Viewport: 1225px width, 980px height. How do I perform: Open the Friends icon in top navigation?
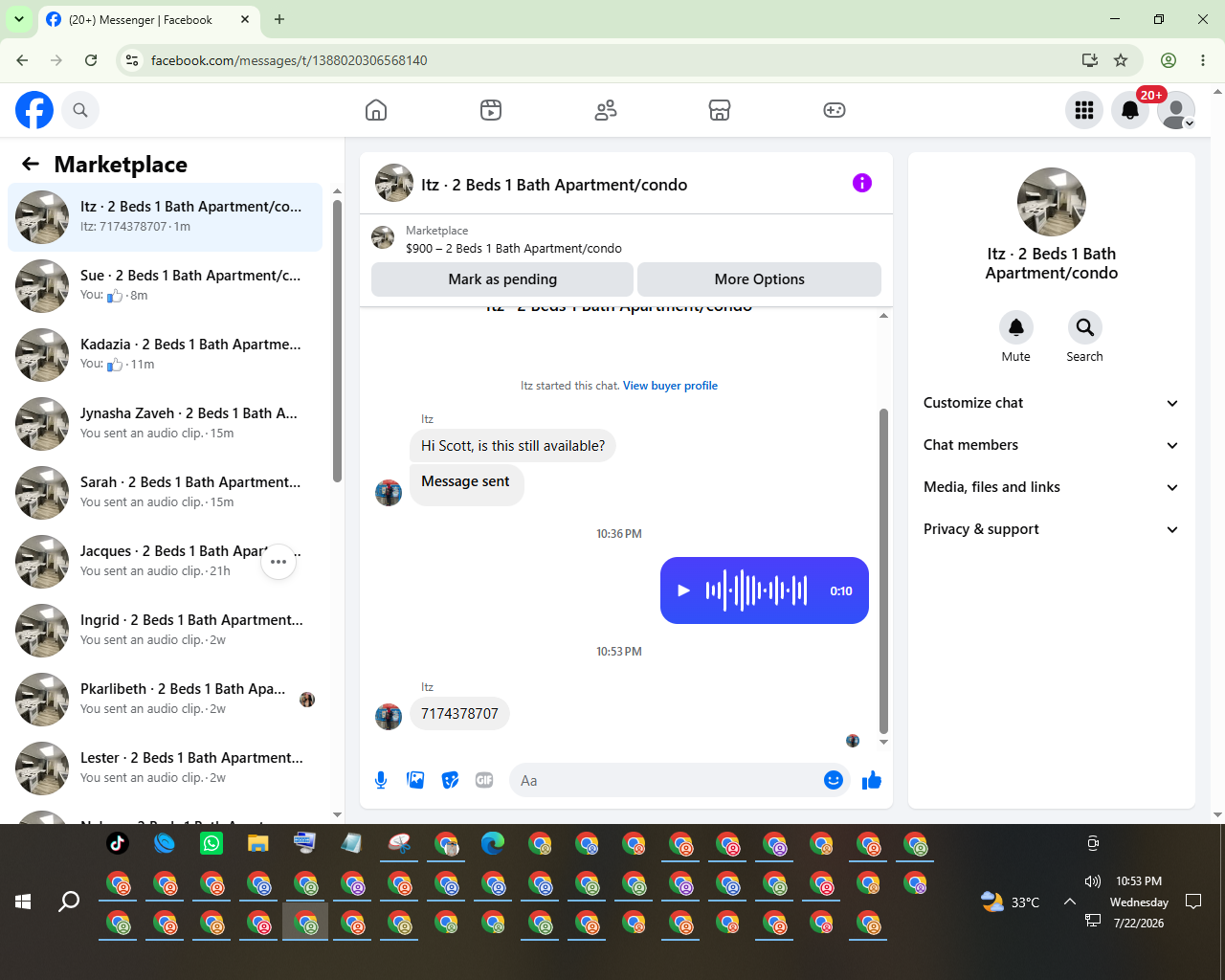606,110
